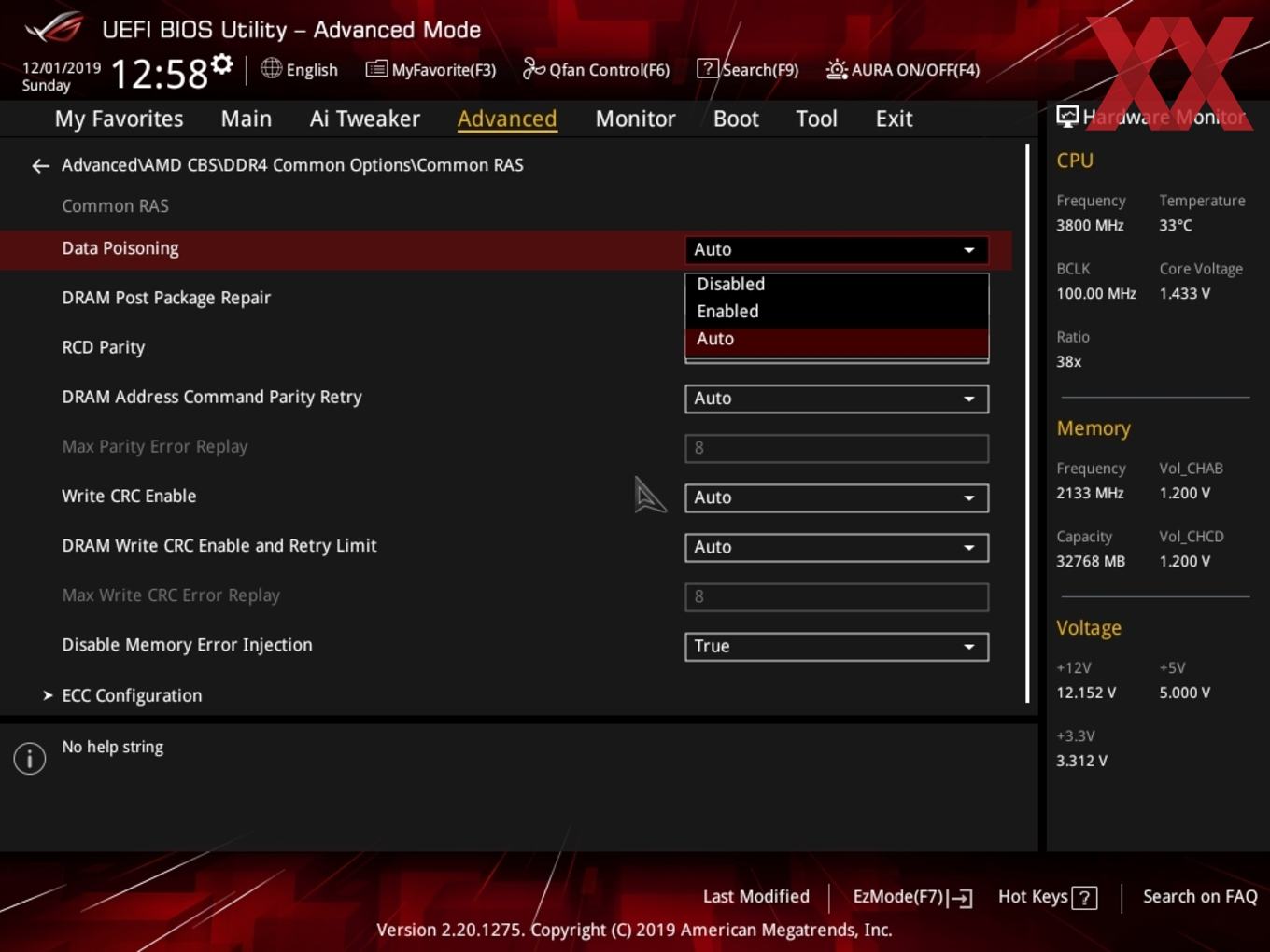Click the Max Write CRC Error Replay field
Image resolution: width=1270 pixels, height=952 pixels.
tap(837, 596)
